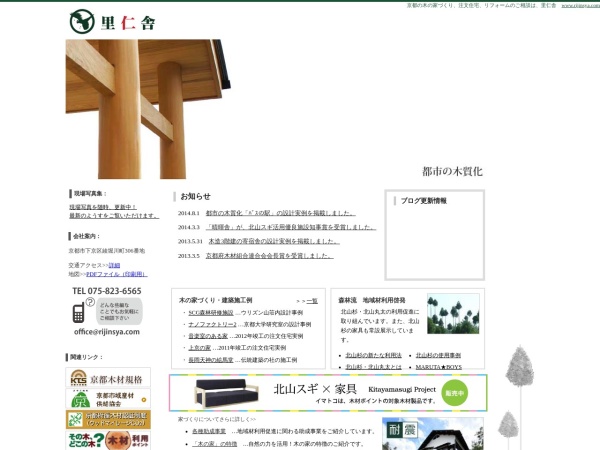Open 北山杉の新たな利用法 link
The width and height of the screenshot is (600, 450).
(373, 355)
